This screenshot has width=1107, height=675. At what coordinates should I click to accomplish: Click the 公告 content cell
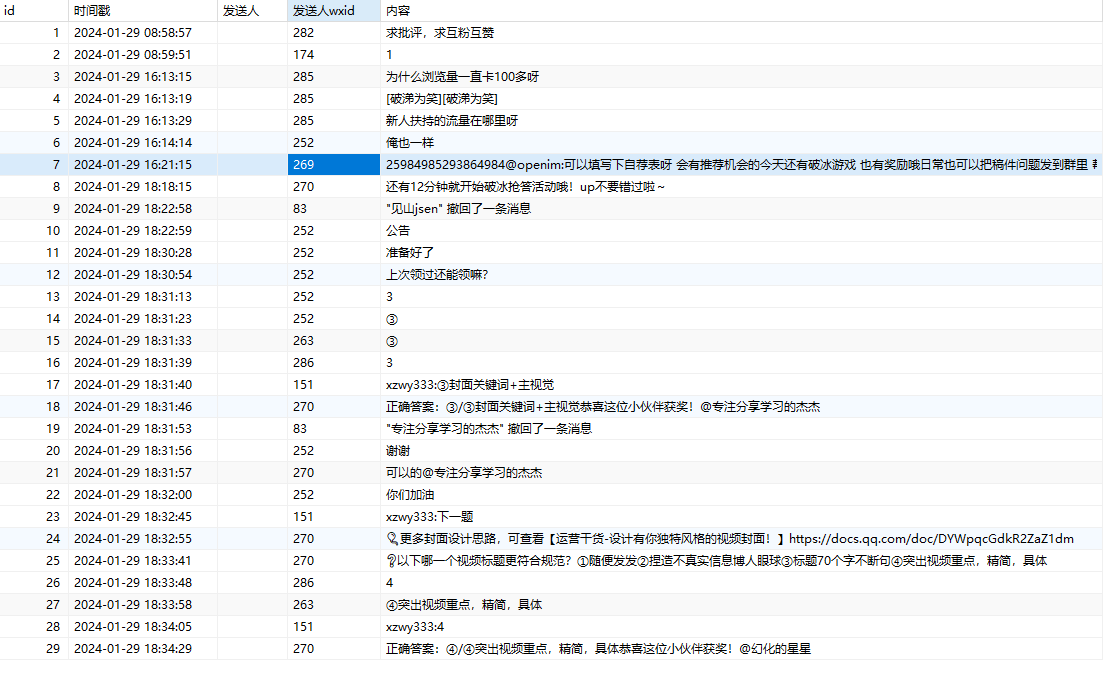tap(741, 230)
